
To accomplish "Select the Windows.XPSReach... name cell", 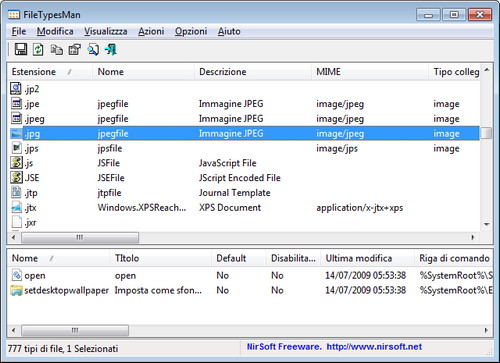I will tap(142, 207).
